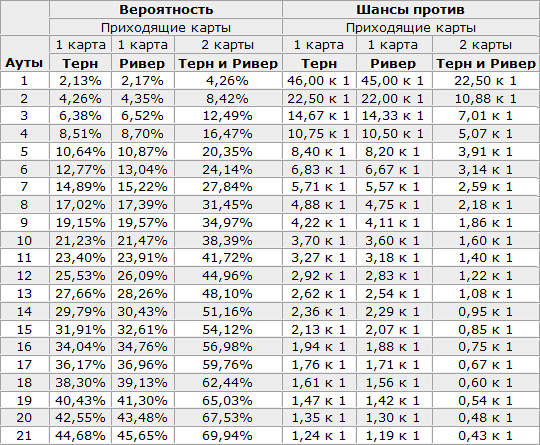Select the 19,57% Ривер probability cell
Image resolution: width=540 pixels, height=445 pixels.
pos(142,222)
